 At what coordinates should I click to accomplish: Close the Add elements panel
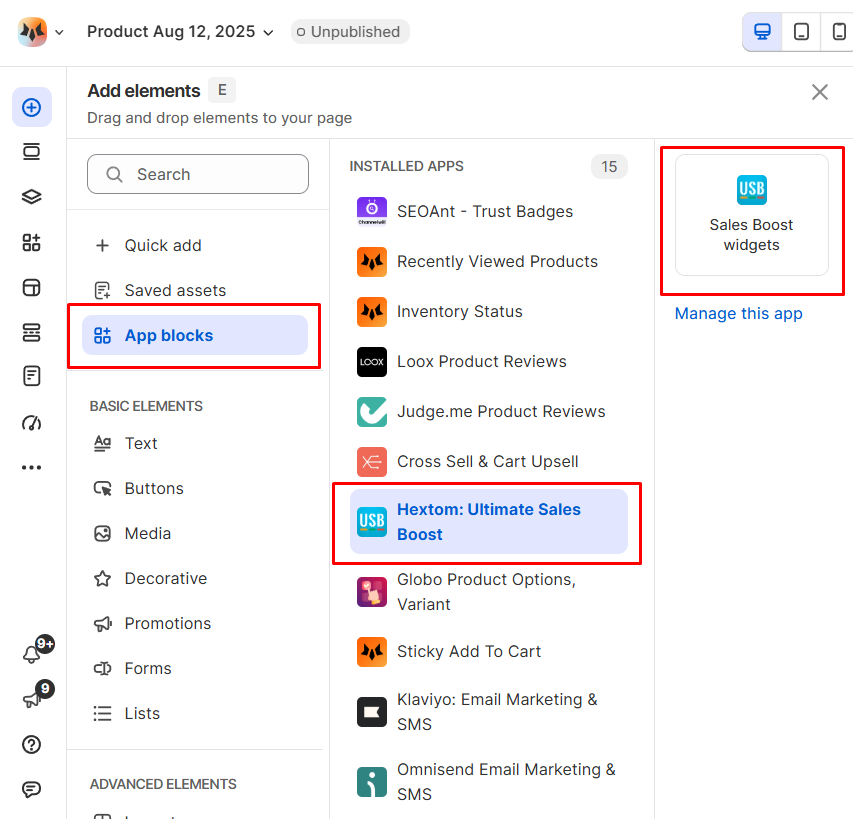[820, 92]
